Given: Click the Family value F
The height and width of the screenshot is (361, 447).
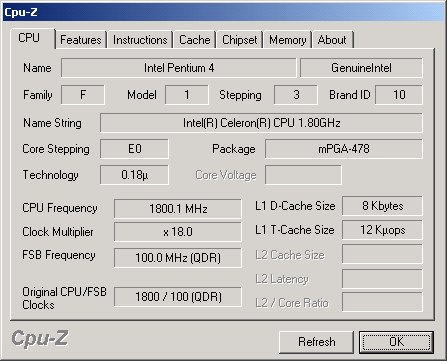Looking at the screenshot, I should click(83, 95).
